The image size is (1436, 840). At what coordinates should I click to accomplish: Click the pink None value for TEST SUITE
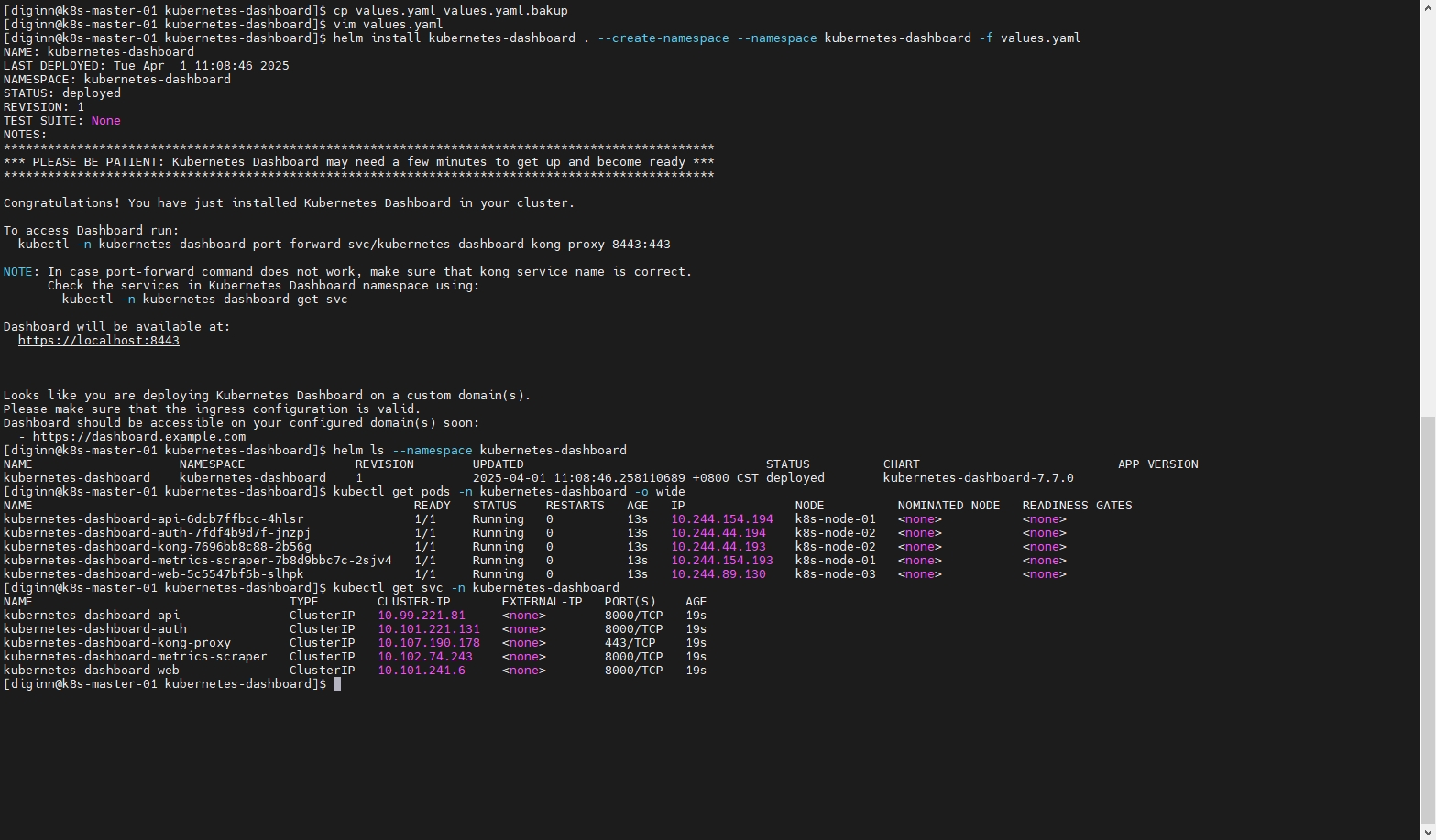click(106, 121)
